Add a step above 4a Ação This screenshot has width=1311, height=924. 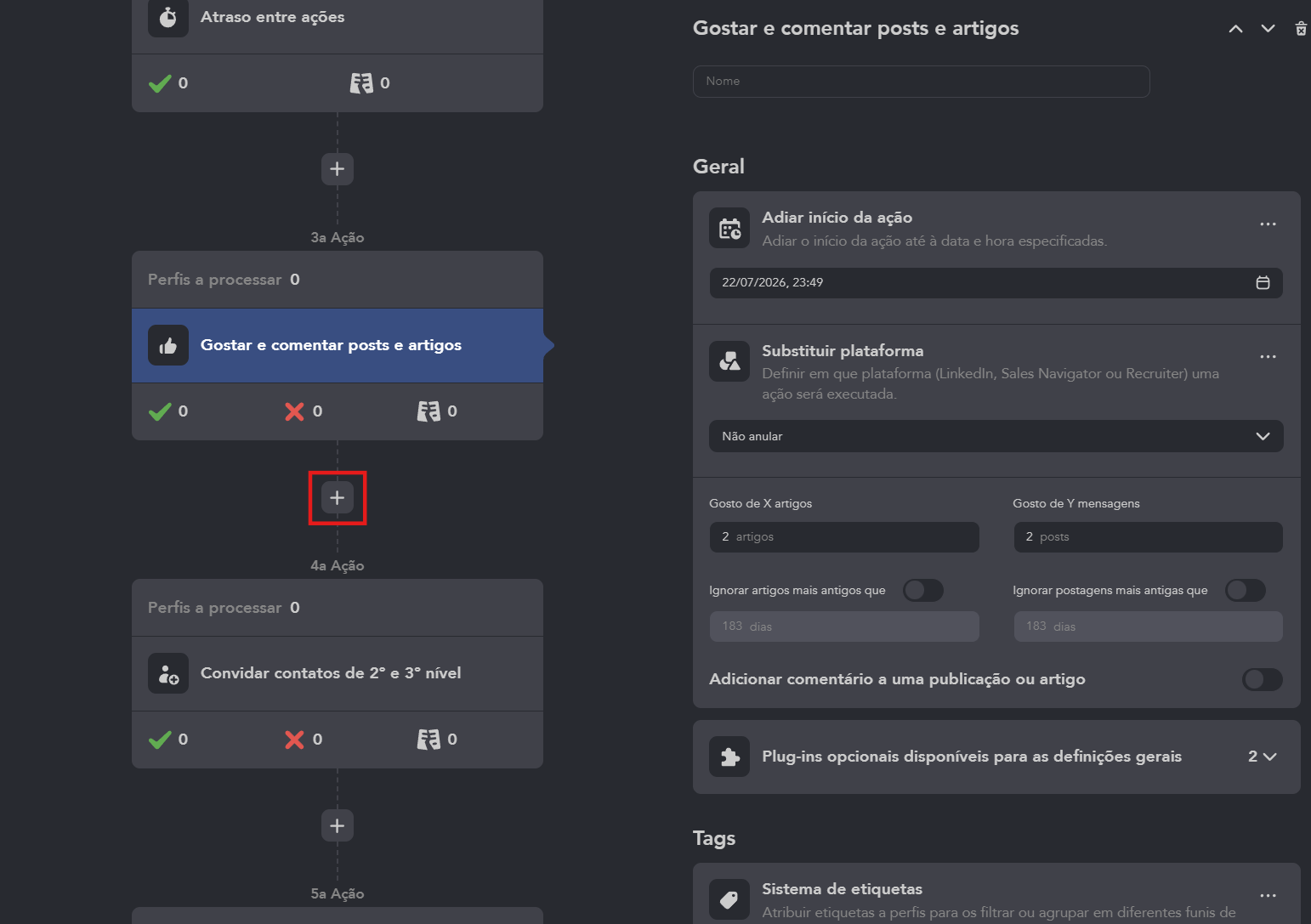coord(338,497)
